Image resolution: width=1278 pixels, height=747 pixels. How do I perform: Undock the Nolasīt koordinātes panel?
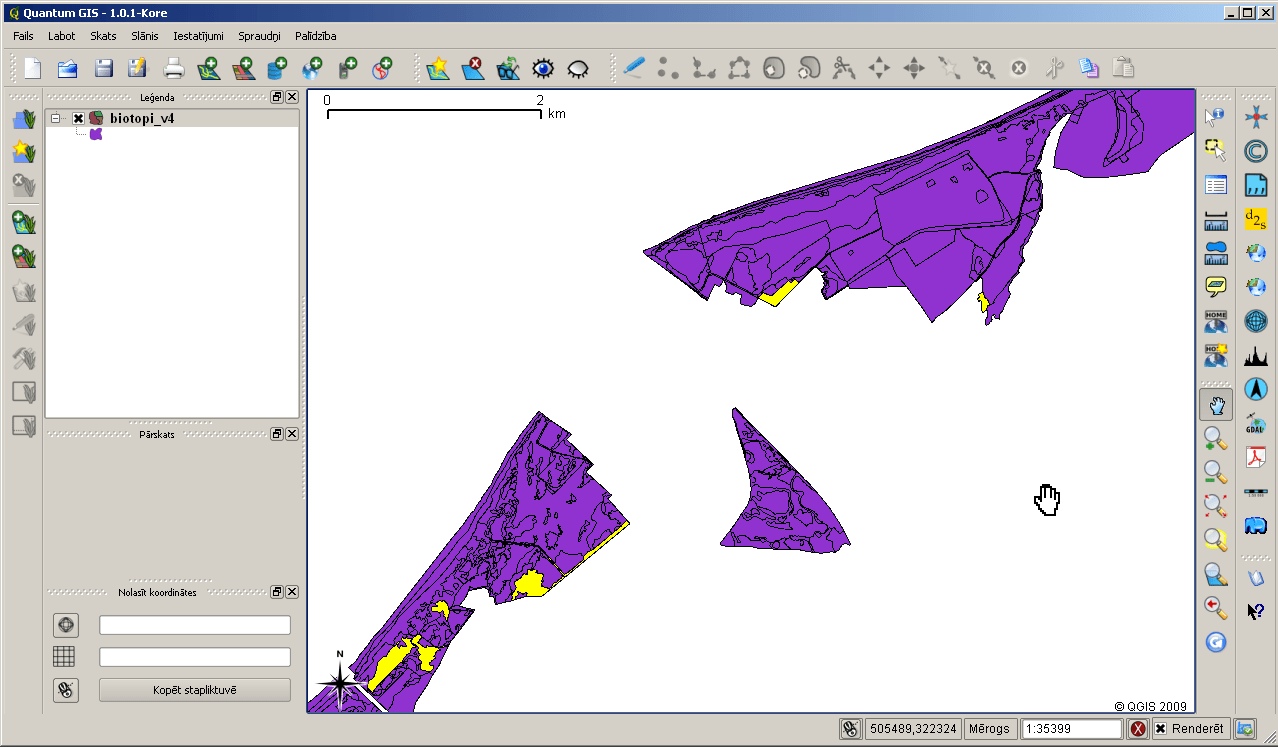277,592
